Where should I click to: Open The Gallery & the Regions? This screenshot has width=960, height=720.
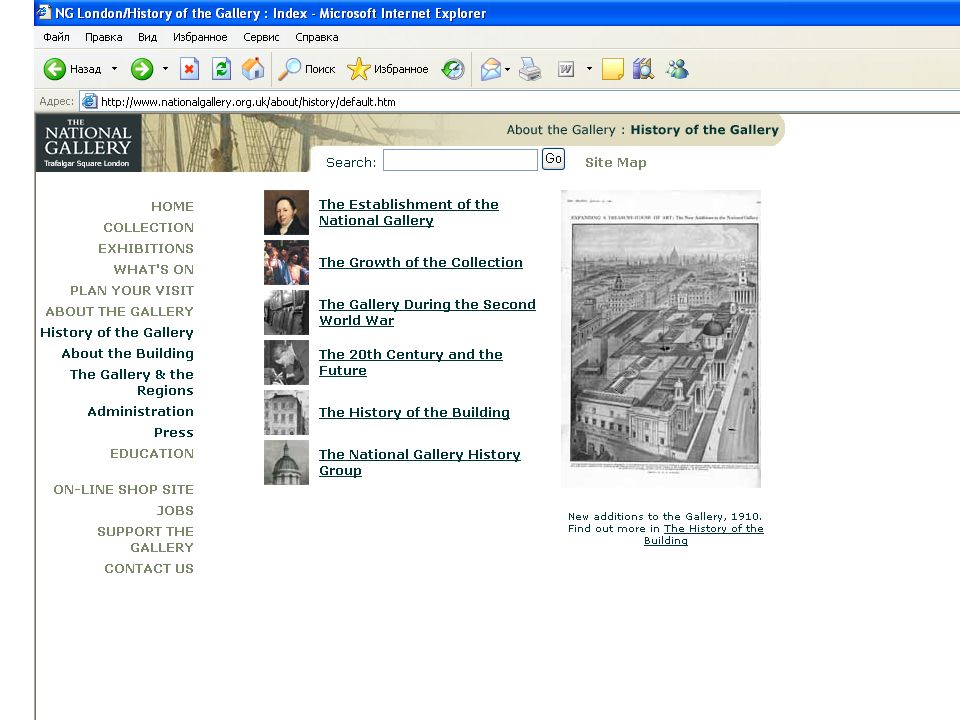tap(132, 382)
